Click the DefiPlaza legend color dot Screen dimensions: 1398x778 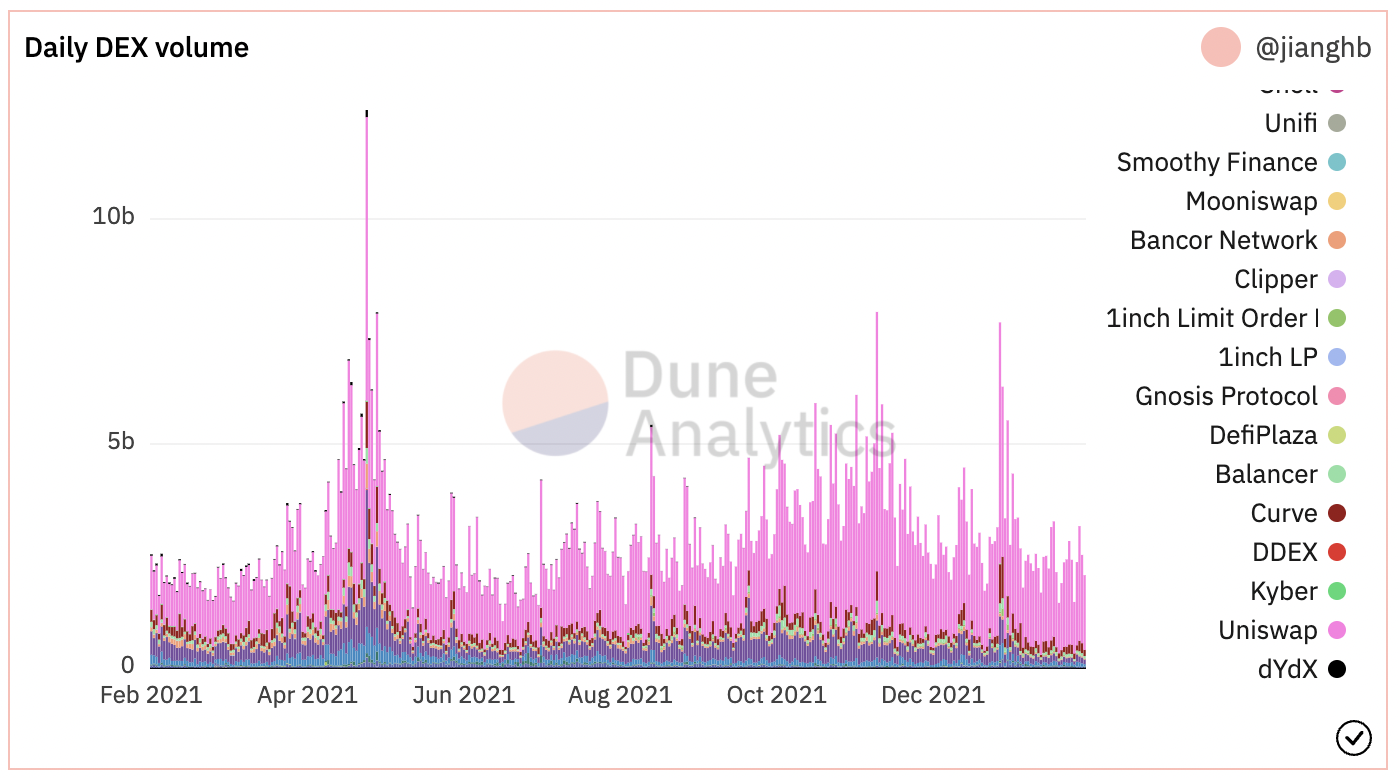click(x=1337, y=436)
